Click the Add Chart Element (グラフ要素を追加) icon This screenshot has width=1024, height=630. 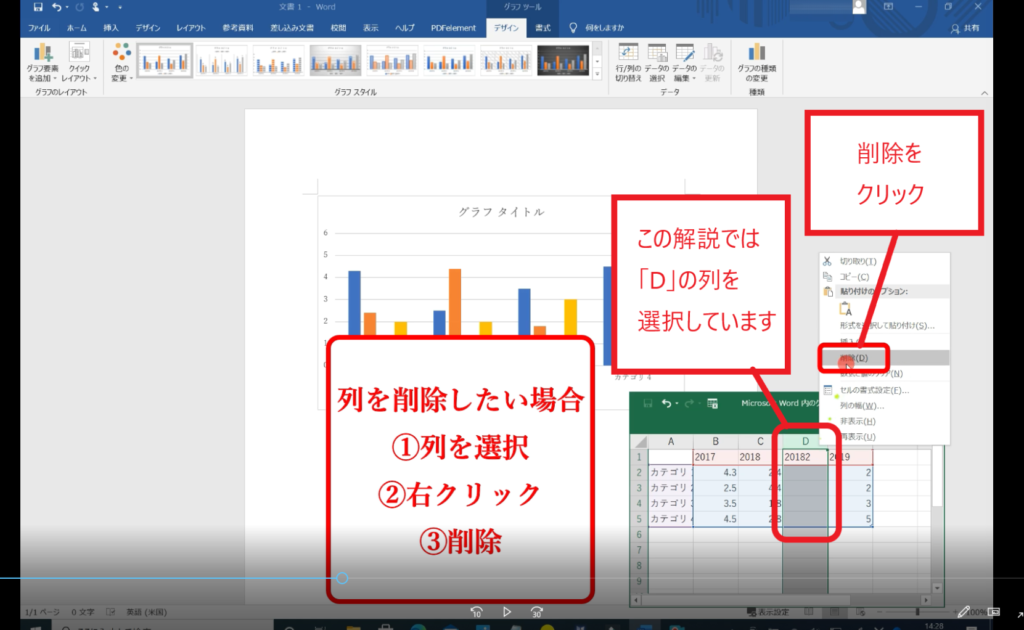43,61
